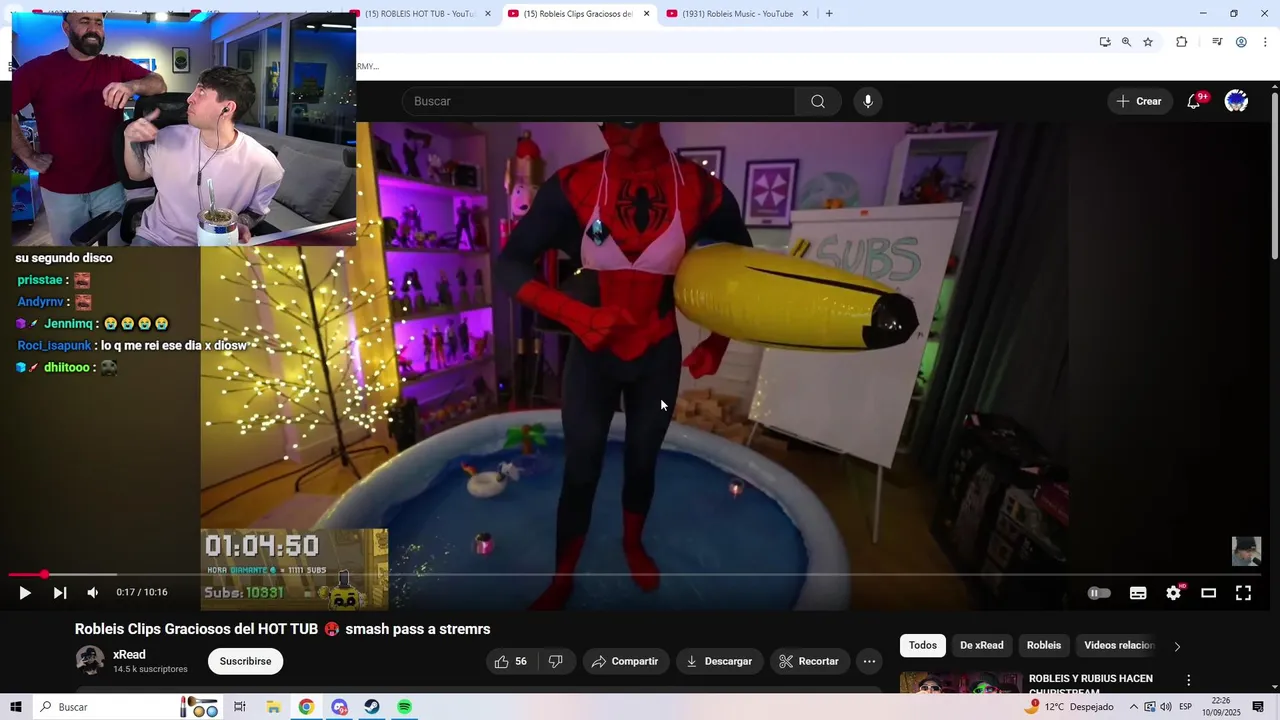The image size is (1280, 720).
Task: Open the Crear menu
Action: [1139, 101]
